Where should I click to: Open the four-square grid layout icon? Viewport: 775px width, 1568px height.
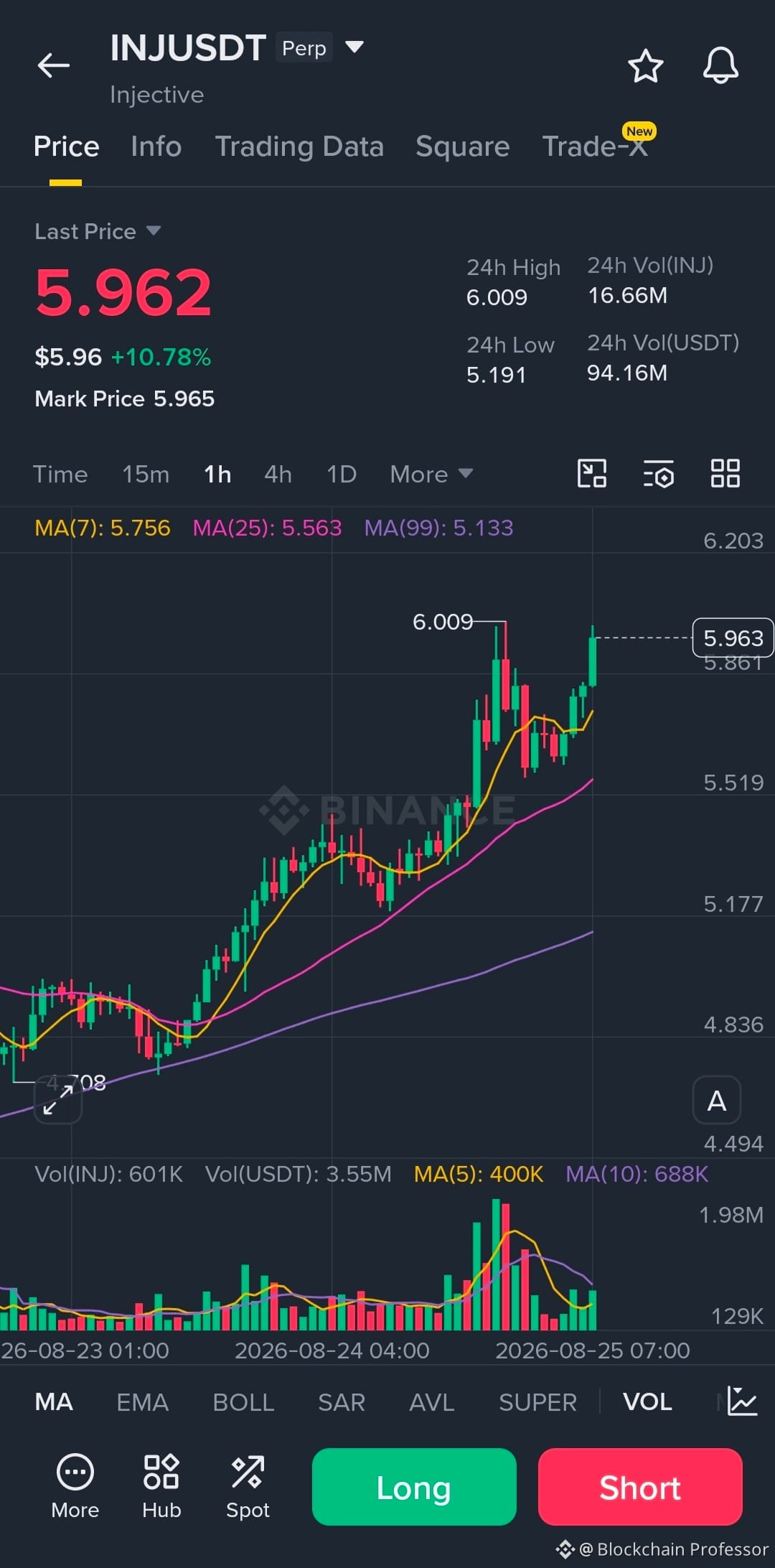pyautogui.click(x=725, y=473)
